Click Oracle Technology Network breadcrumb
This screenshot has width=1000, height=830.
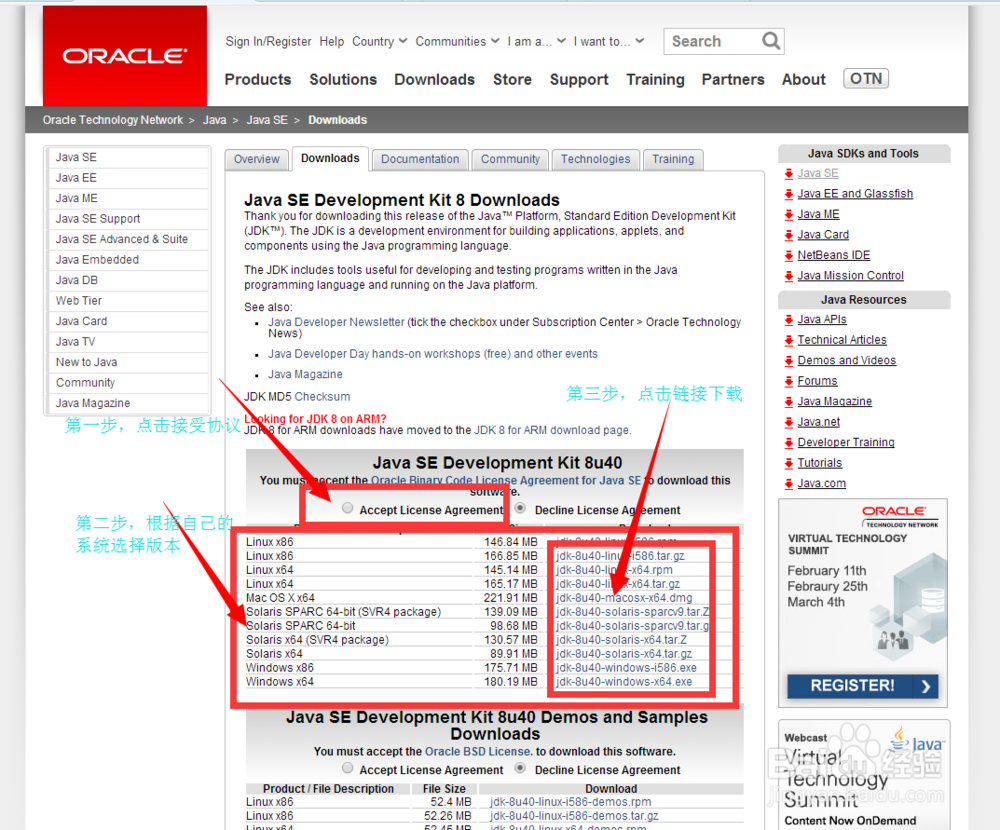pos(113,120)
